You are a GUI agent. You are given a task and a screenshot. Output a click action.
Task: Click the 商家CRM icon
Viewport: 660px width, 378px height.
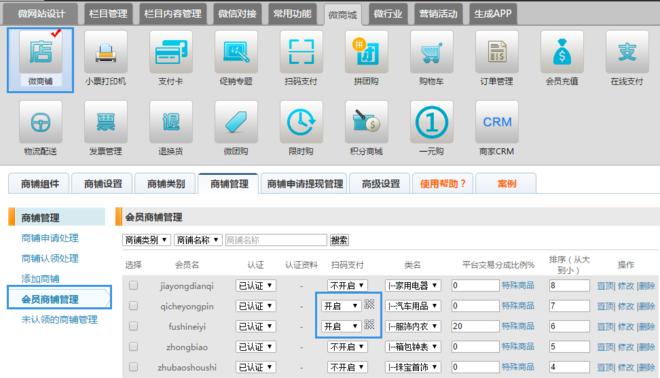click(497, 122)
